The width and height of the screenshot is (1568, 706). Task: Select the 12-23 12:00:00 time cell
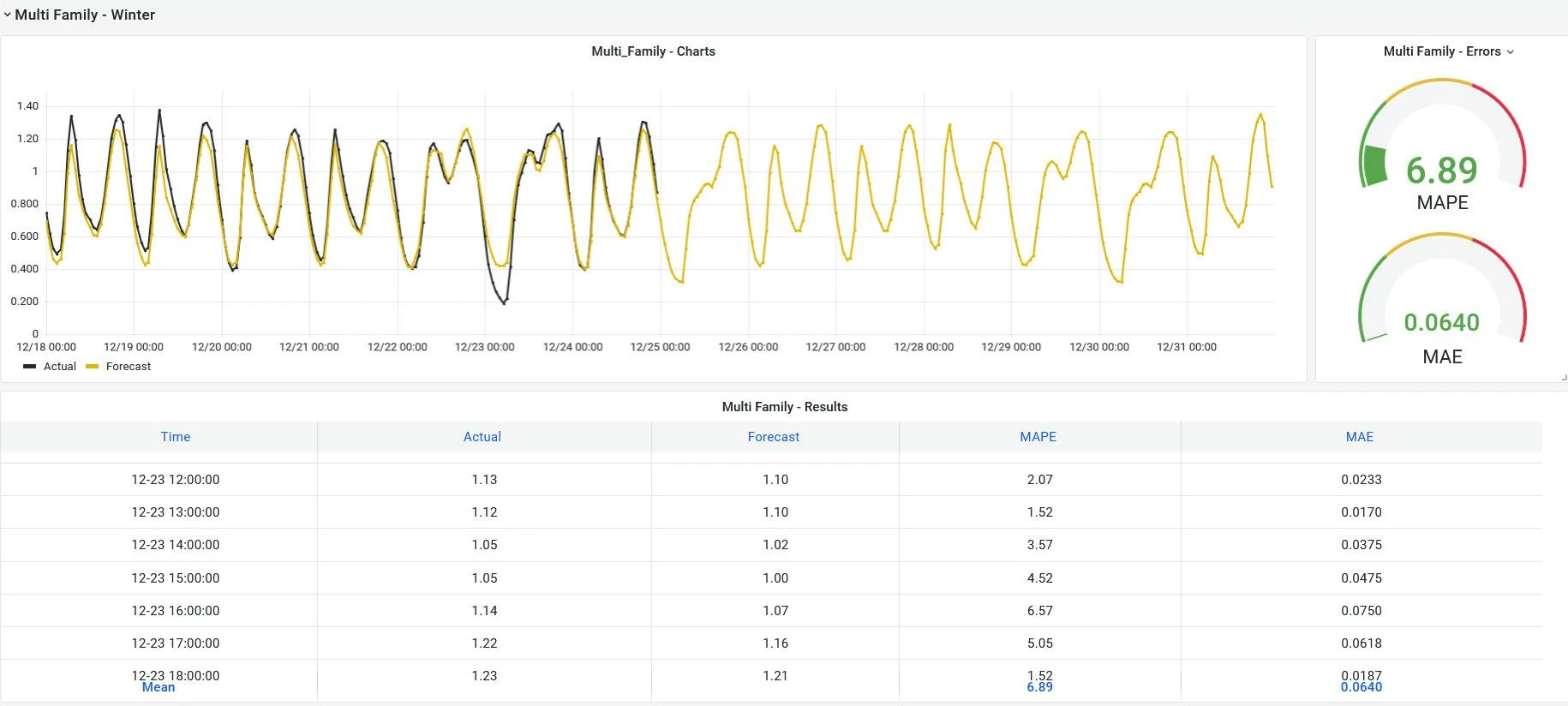[x=176, y=480]
